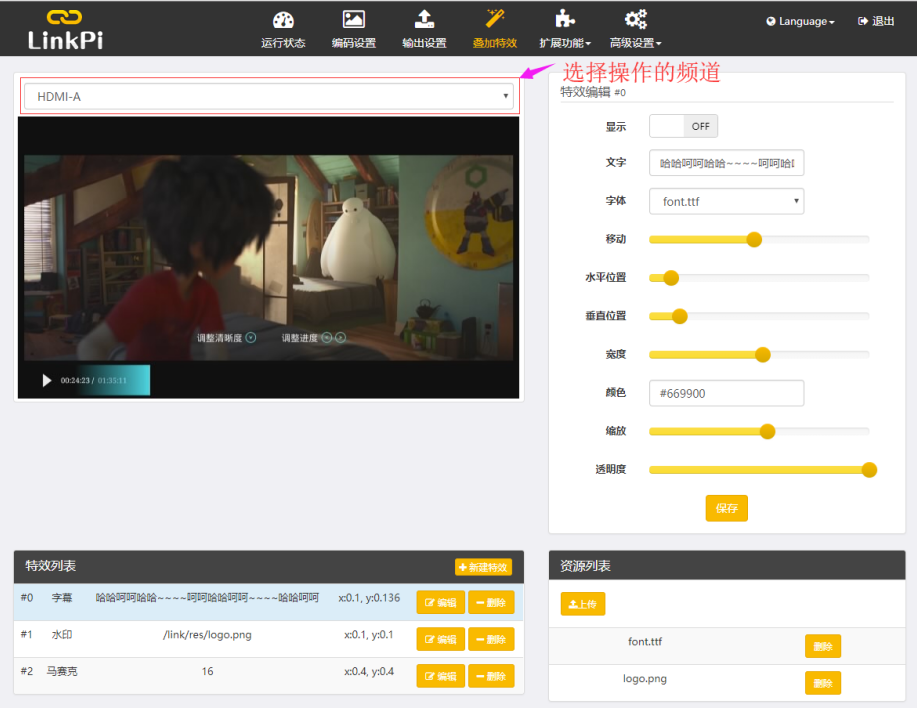Screen dimensions: 917x712
Task: Delete the logo.png resource
Action: 822,683
